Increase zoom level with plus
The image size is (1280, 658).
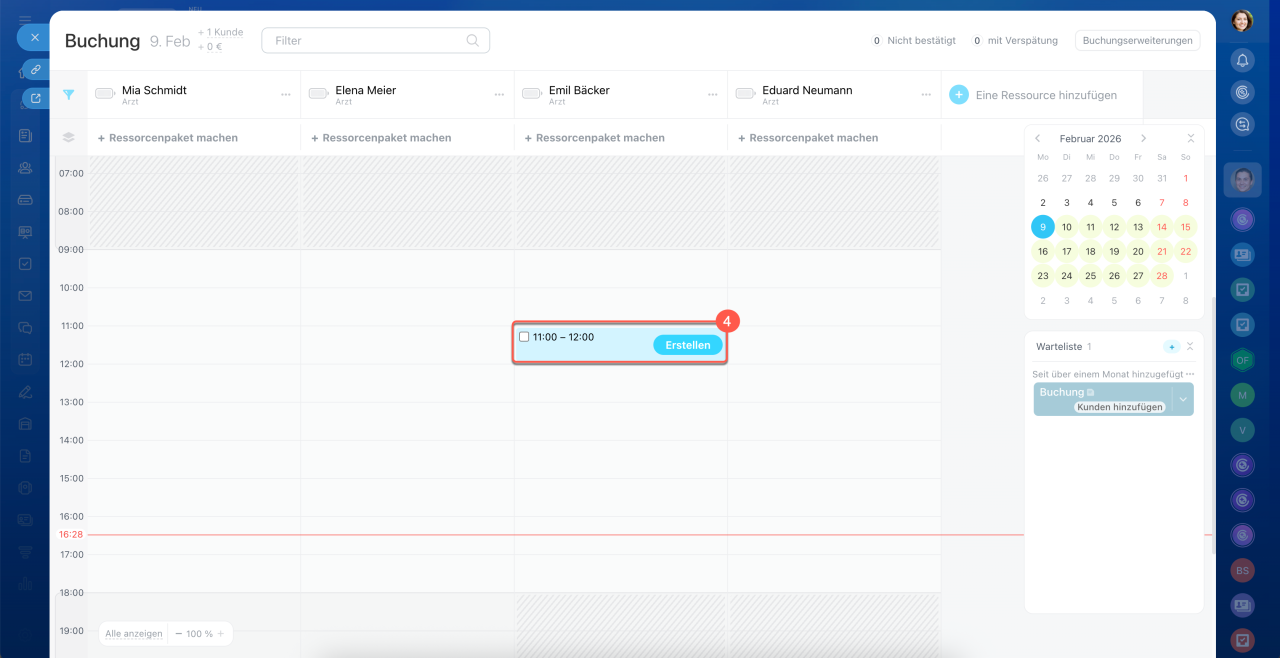coord(221,634)
